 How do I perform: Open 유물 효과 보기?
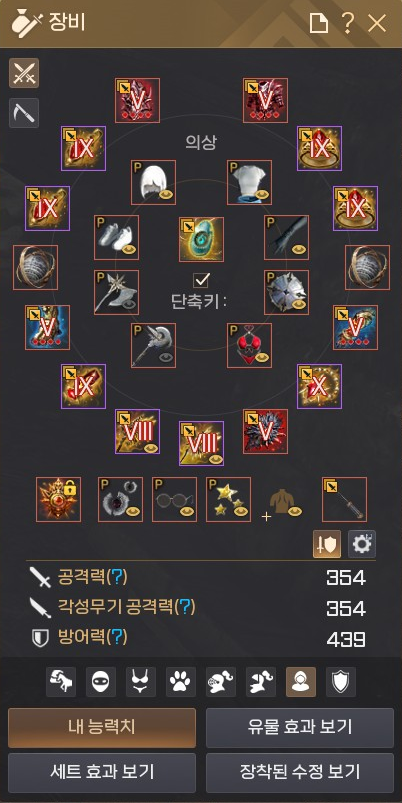(300, 728)
